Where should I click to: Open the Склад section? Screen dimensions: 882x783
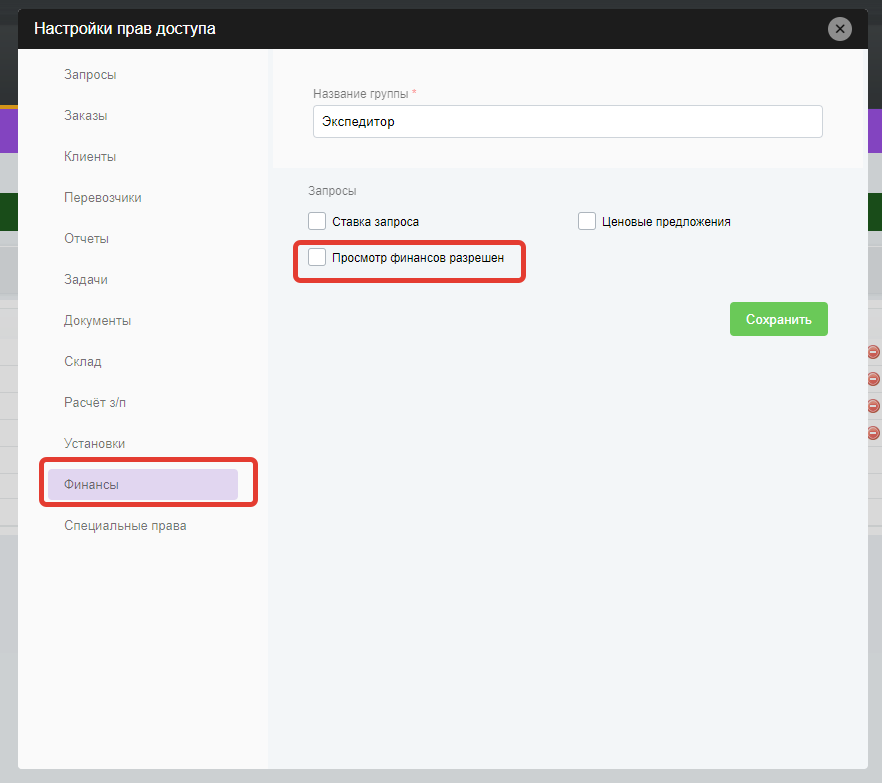tap(83, 362)
